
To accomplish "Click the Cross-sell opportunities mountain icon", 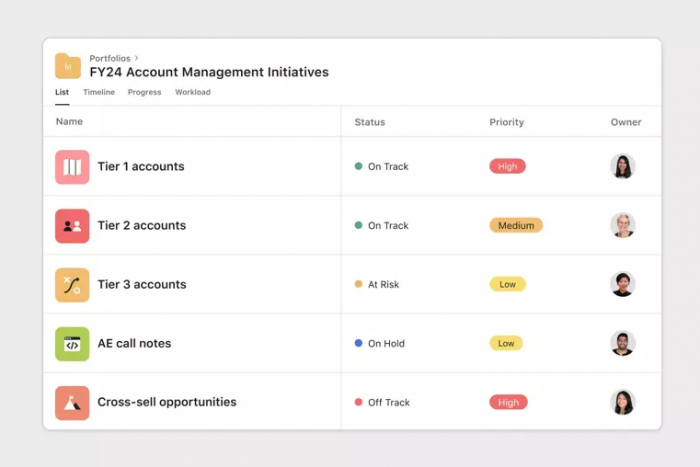I will coord(72,403).
